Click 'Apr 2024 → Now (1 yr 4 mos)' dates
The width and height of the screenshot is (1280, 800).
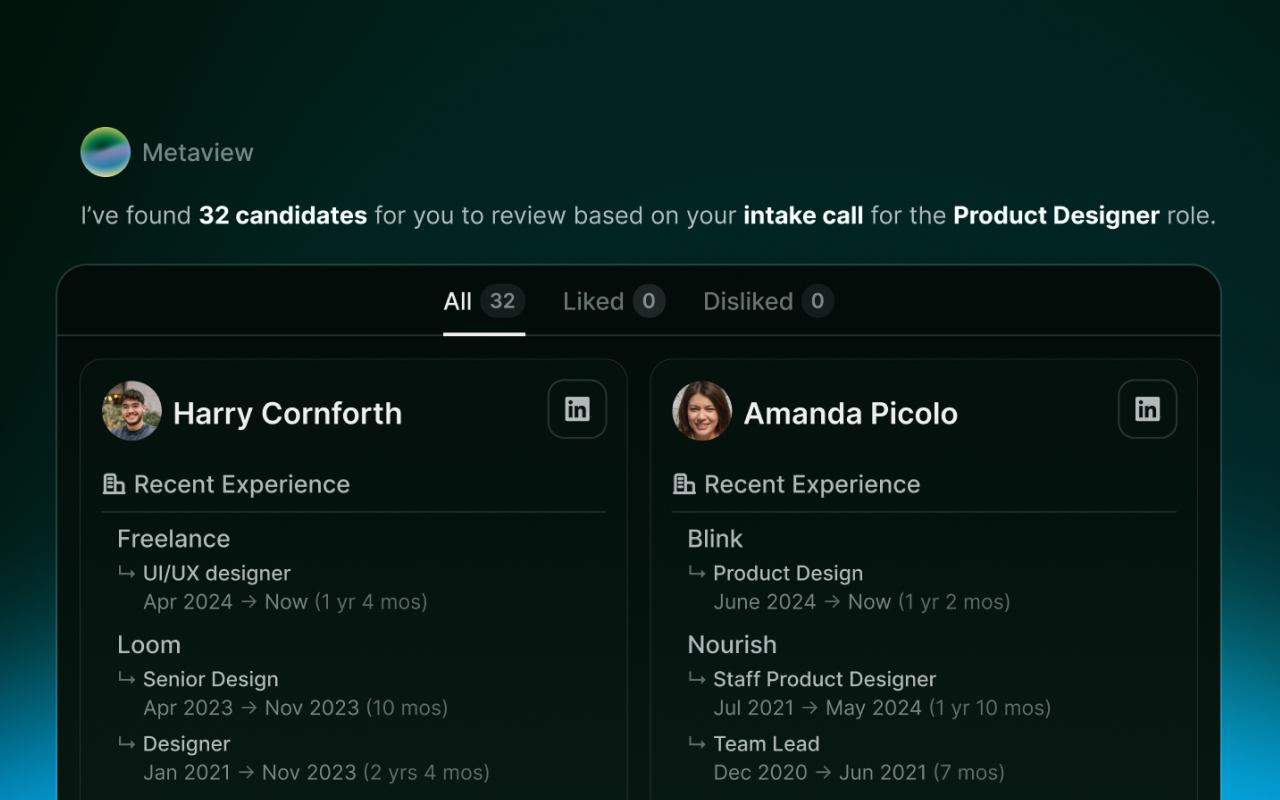click(x=285, y=602)
